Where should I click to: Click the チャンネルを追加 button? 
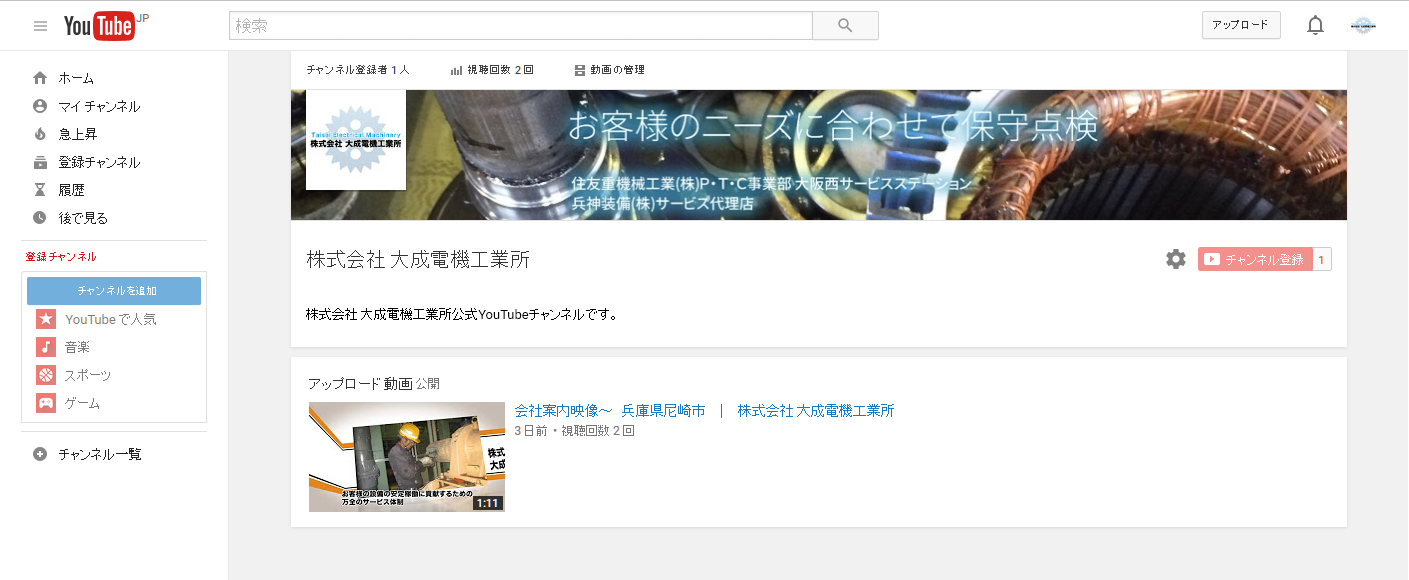[114, 291]
